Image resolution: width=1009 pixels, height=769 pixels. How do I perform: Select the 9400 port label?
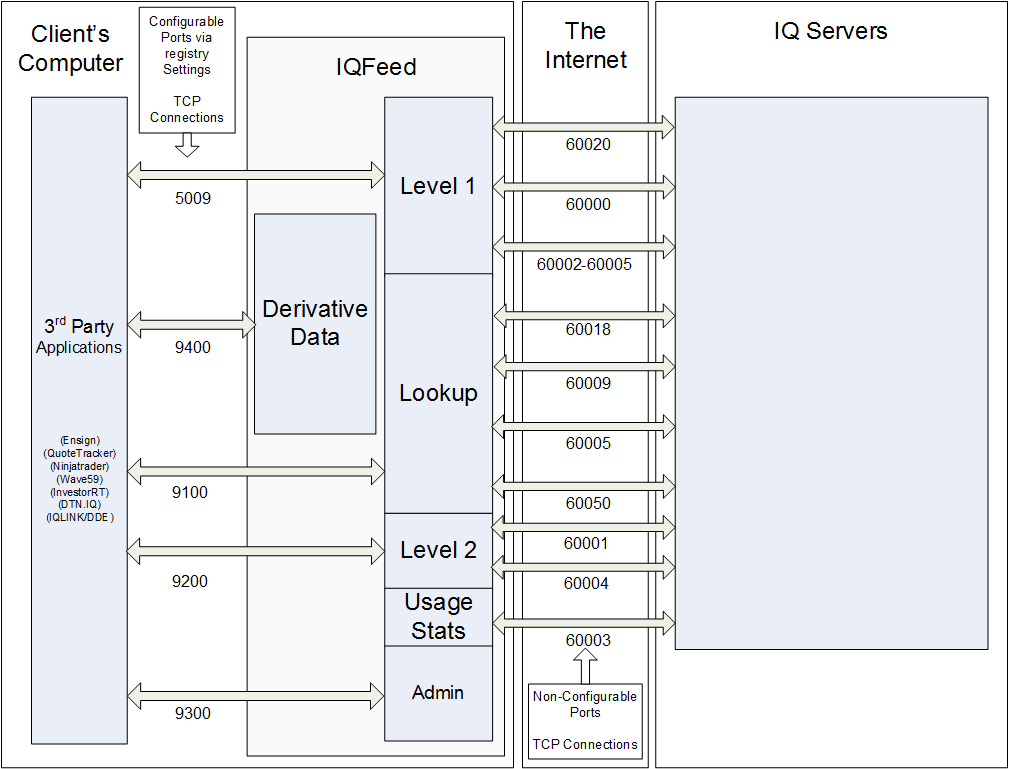193,347
